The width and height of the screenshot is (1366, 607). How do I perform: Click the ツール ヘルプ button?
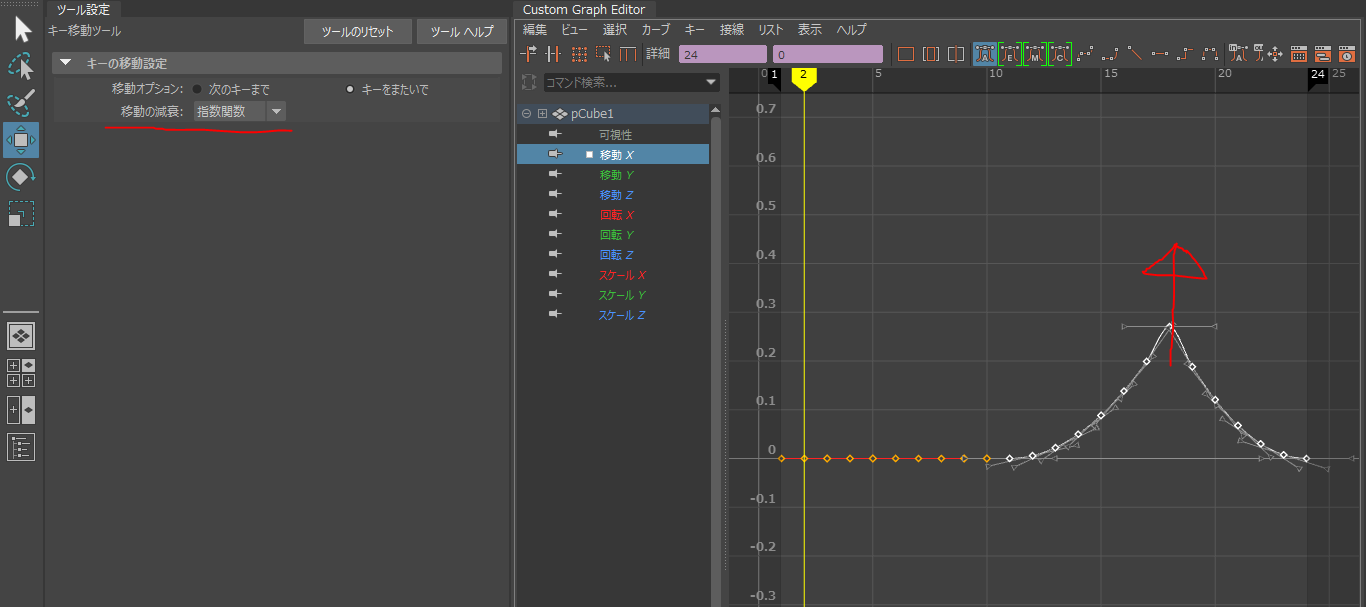(x=462, y=32)
